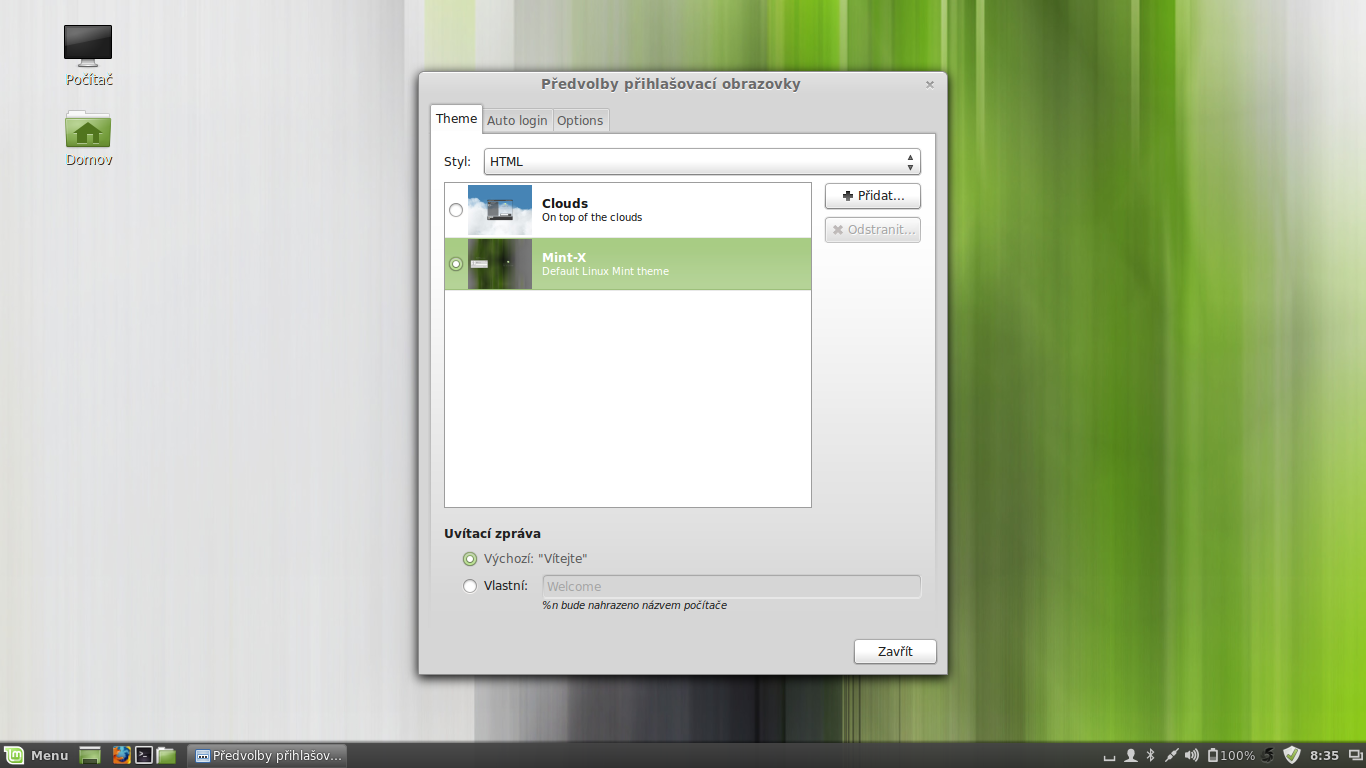
Task: Open the Styl dropdown showing HTML
Action: pos(700,161)
